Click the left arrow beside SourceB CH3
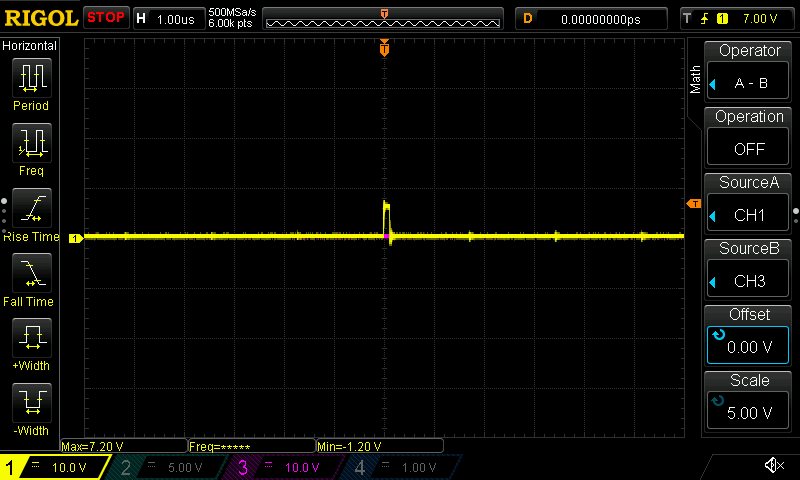This screenshot has height=480, width=800. click(x=713, y=282)
